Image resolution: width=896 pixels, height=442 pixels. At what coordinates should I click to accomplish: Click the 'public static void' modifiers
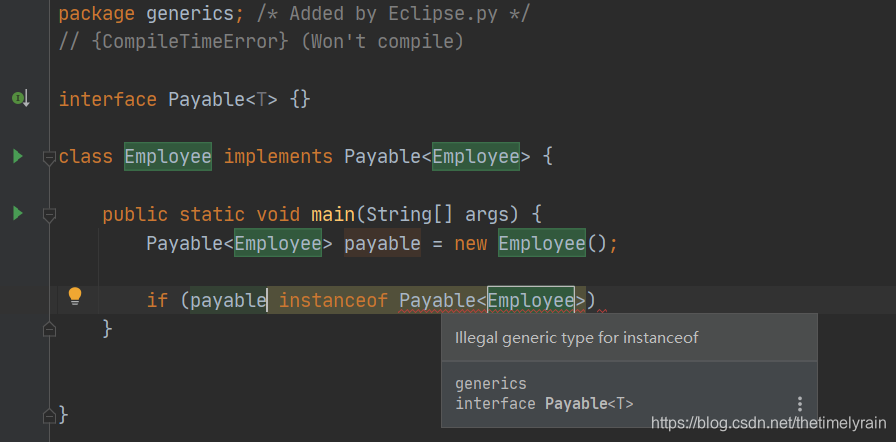(201, 214)
